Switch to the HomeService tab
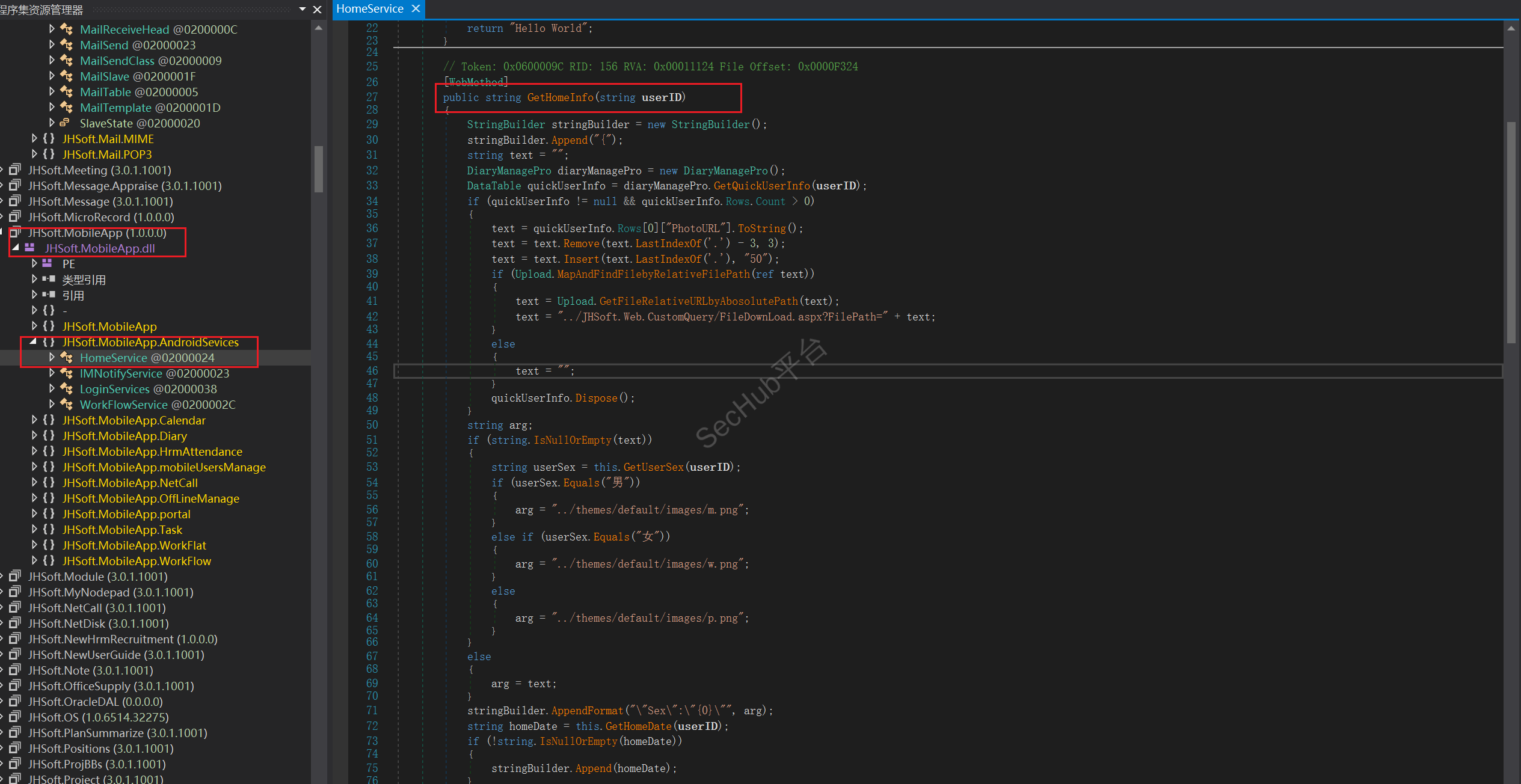This screenshot has width=1521, height=784. [x=370, y=9]
